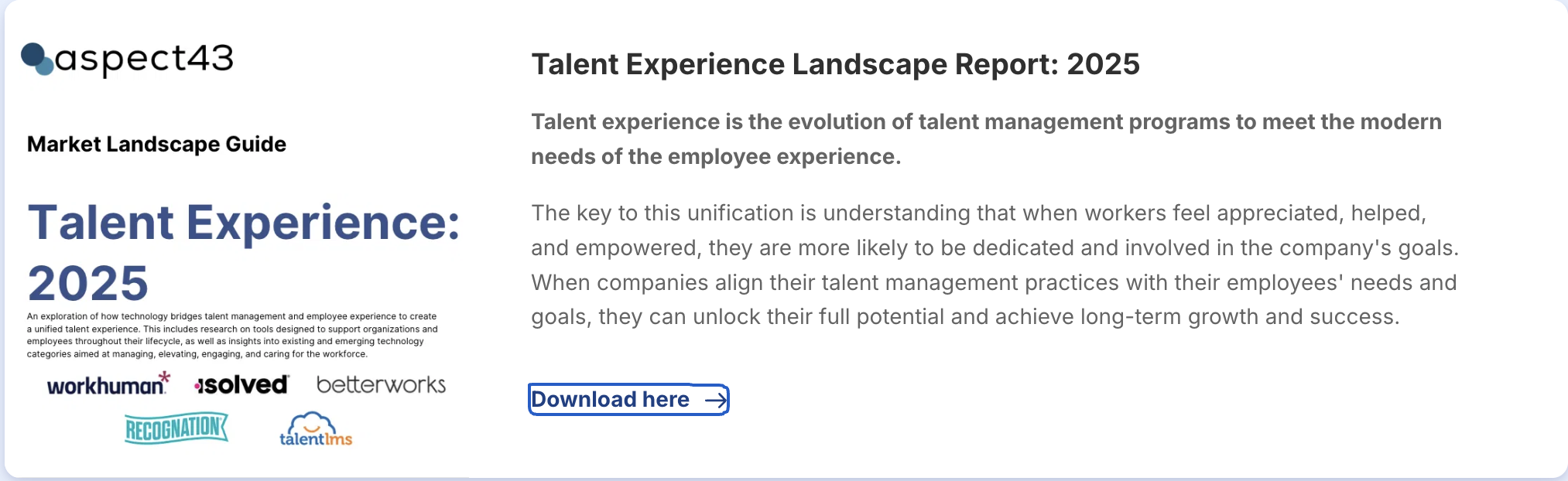This screenshot has height=481, width=1568.
Task: Click the aspect43 wordmark text
Action: tap(144, 60)
